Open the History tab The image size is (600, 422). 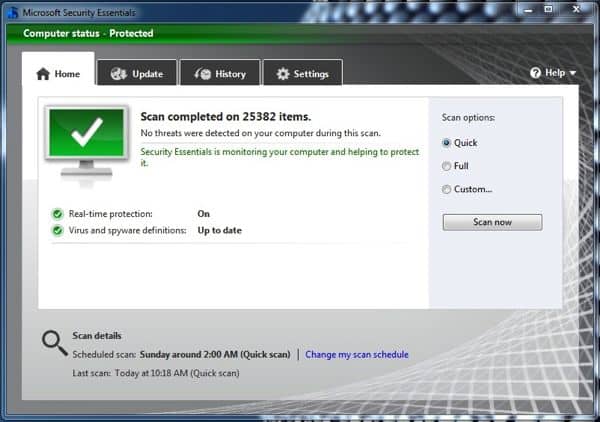tap(220, 73)
